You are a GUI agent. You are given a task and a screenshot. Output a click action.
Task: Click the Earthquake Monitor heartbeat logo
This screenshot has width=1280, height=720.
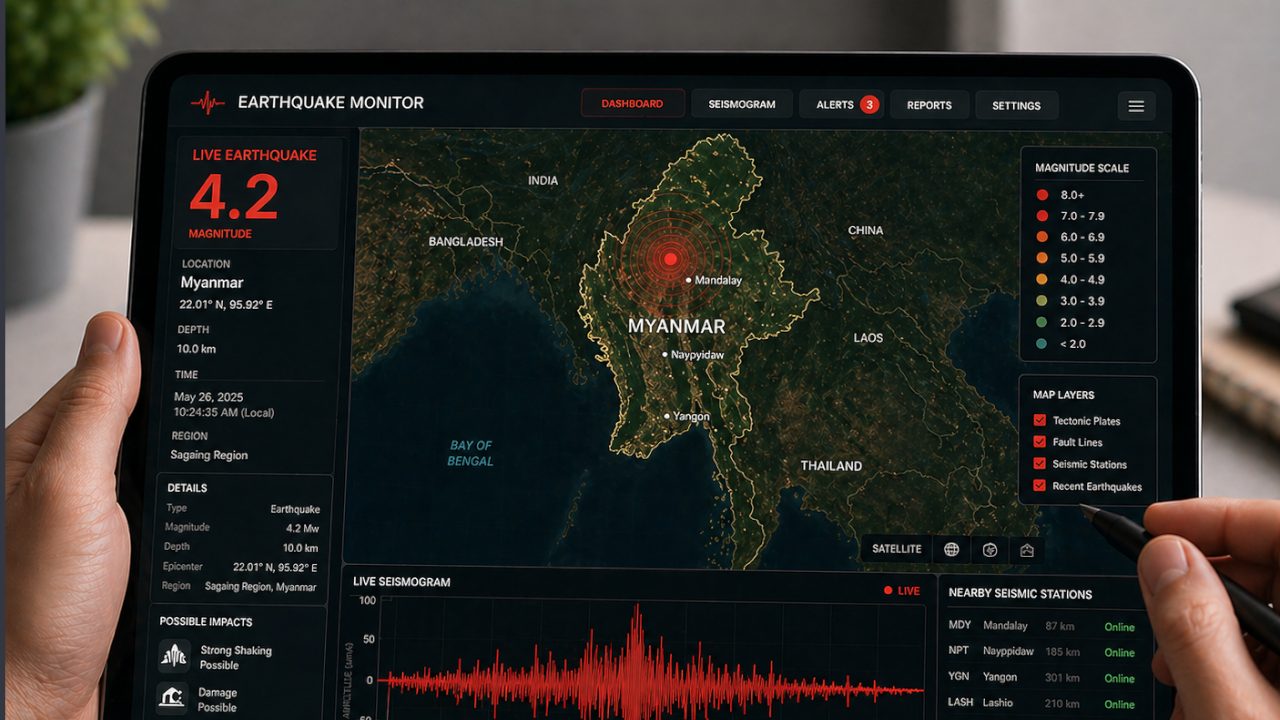(x=207, y=102)
